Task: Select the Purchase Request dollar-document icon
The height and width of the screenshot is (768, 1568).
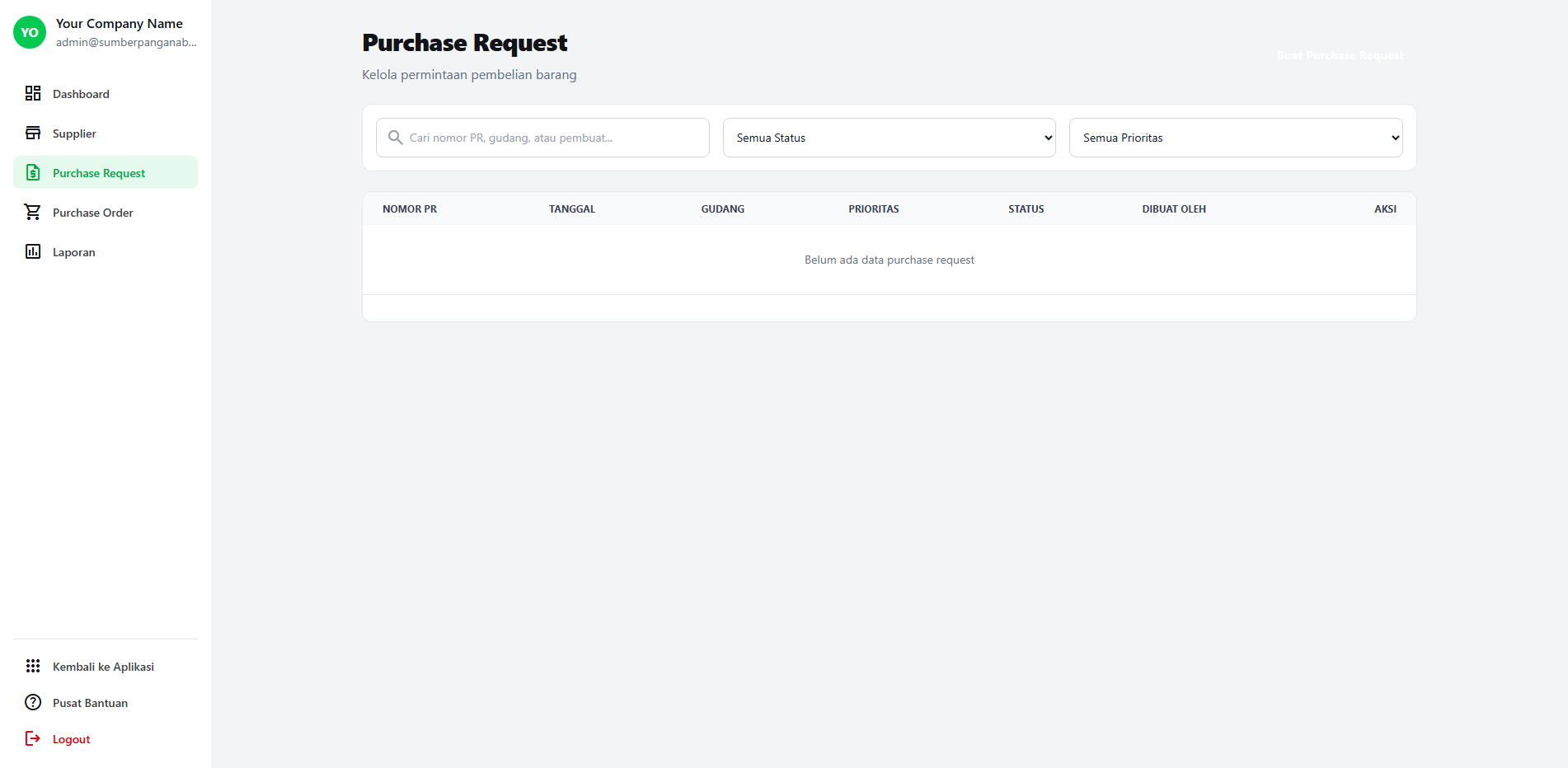Action: (33, 172)
